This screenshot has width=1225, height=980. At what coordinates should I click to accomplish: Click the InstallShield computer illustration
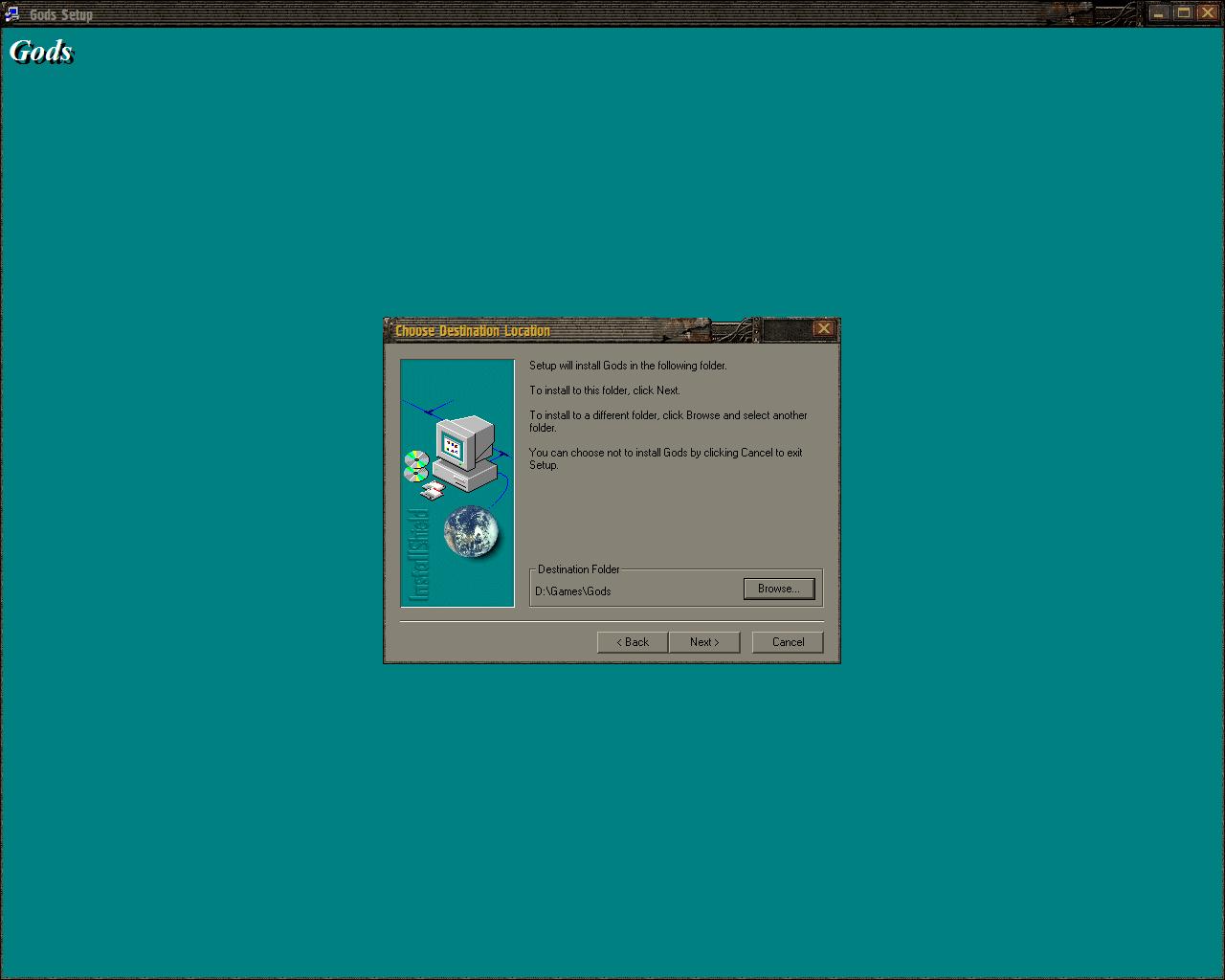[457, 483]
